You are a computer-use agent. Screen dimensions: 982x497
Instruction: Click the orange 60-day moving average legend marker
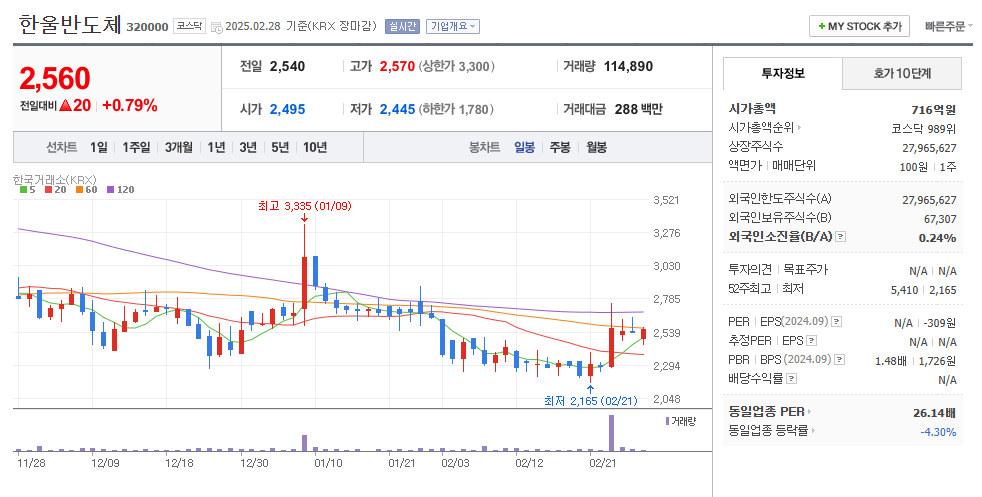[x=80, y=190]
